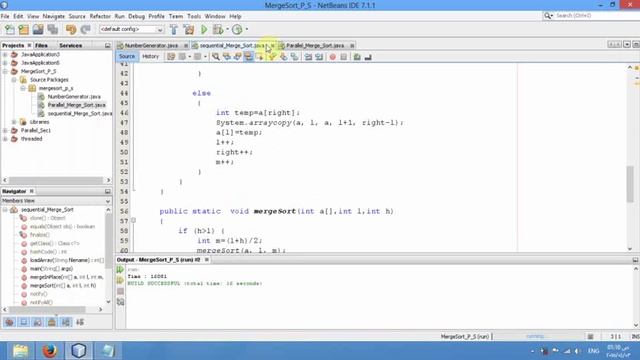This screenshot has width=640, height=360.
Task: Re-run using green arrows in Output panel
Action: pos(120,270)
